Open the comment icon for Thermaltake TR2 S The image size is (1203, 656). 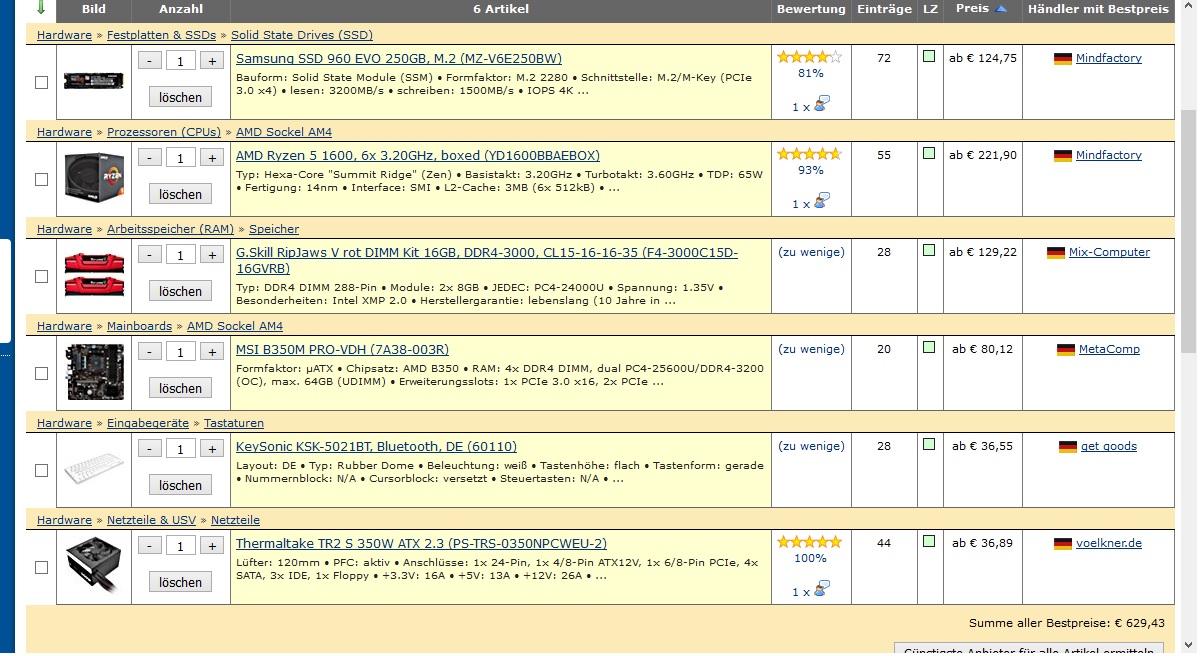822,589
